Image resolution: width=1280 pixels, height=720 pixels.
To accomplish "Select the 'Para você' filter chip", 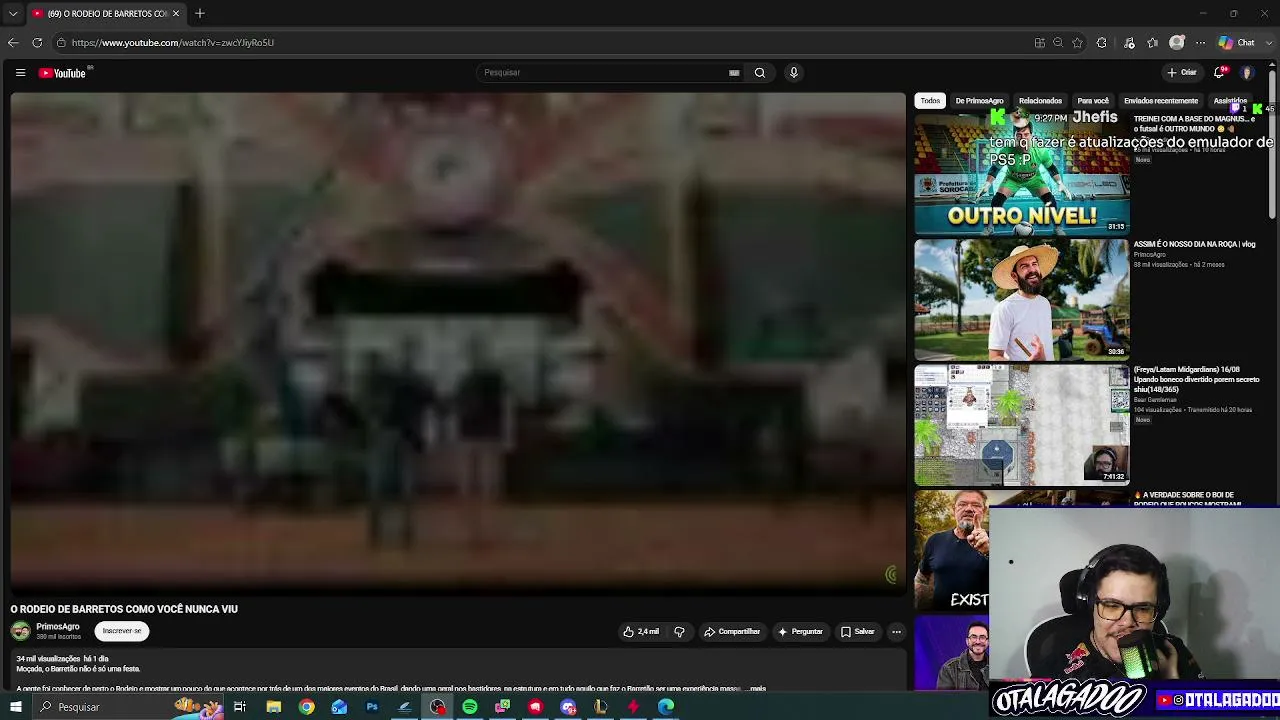I will click(x=1093, y=101).
